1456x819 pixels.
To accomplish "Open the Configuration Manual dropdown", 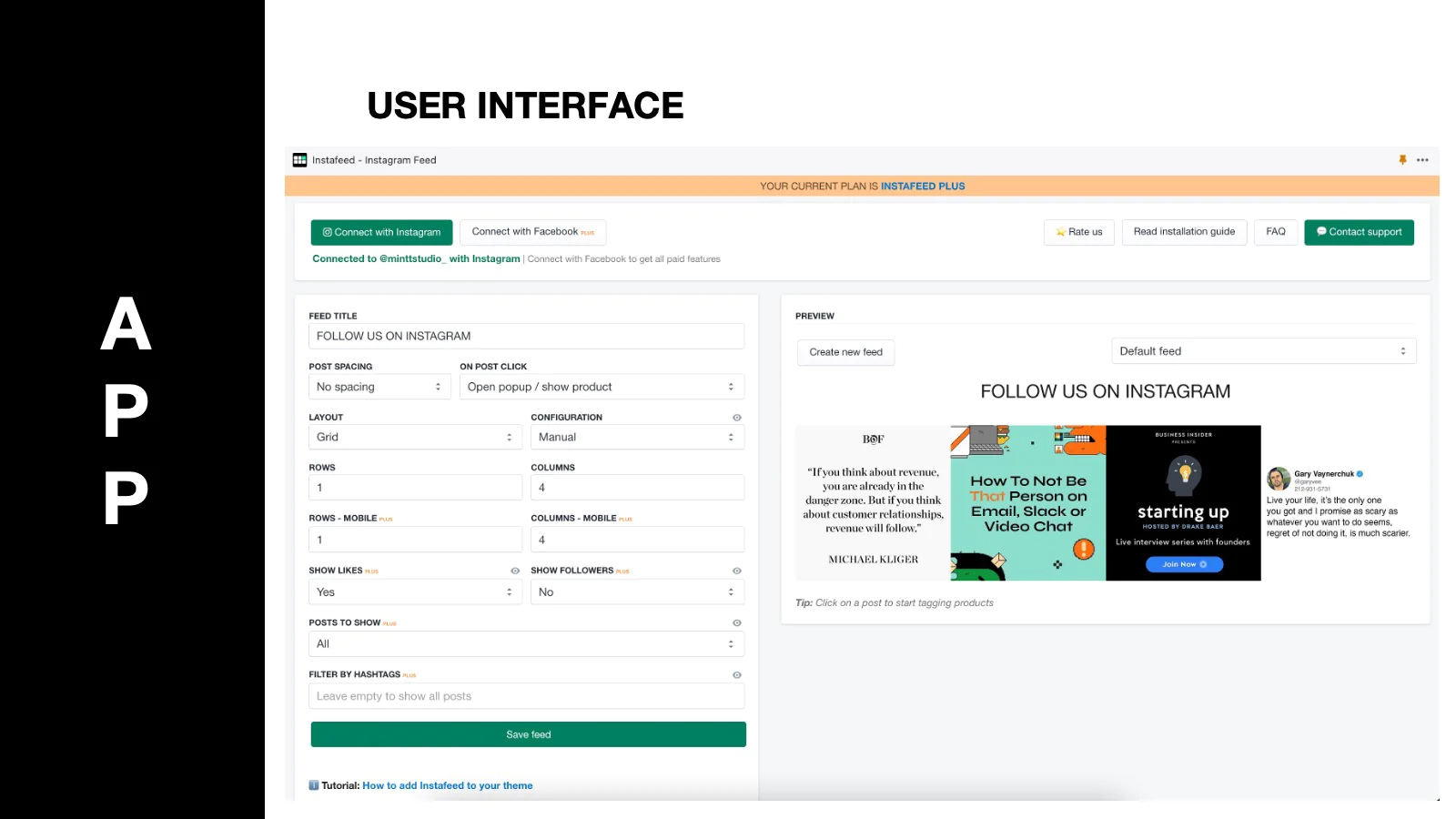I will pyautogui.click(x=637, y=438).
